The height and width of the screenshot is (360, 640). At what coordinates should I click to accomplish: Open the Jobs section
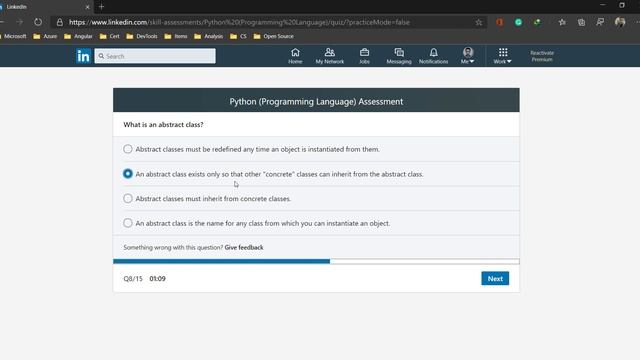[x=364, y=56]
